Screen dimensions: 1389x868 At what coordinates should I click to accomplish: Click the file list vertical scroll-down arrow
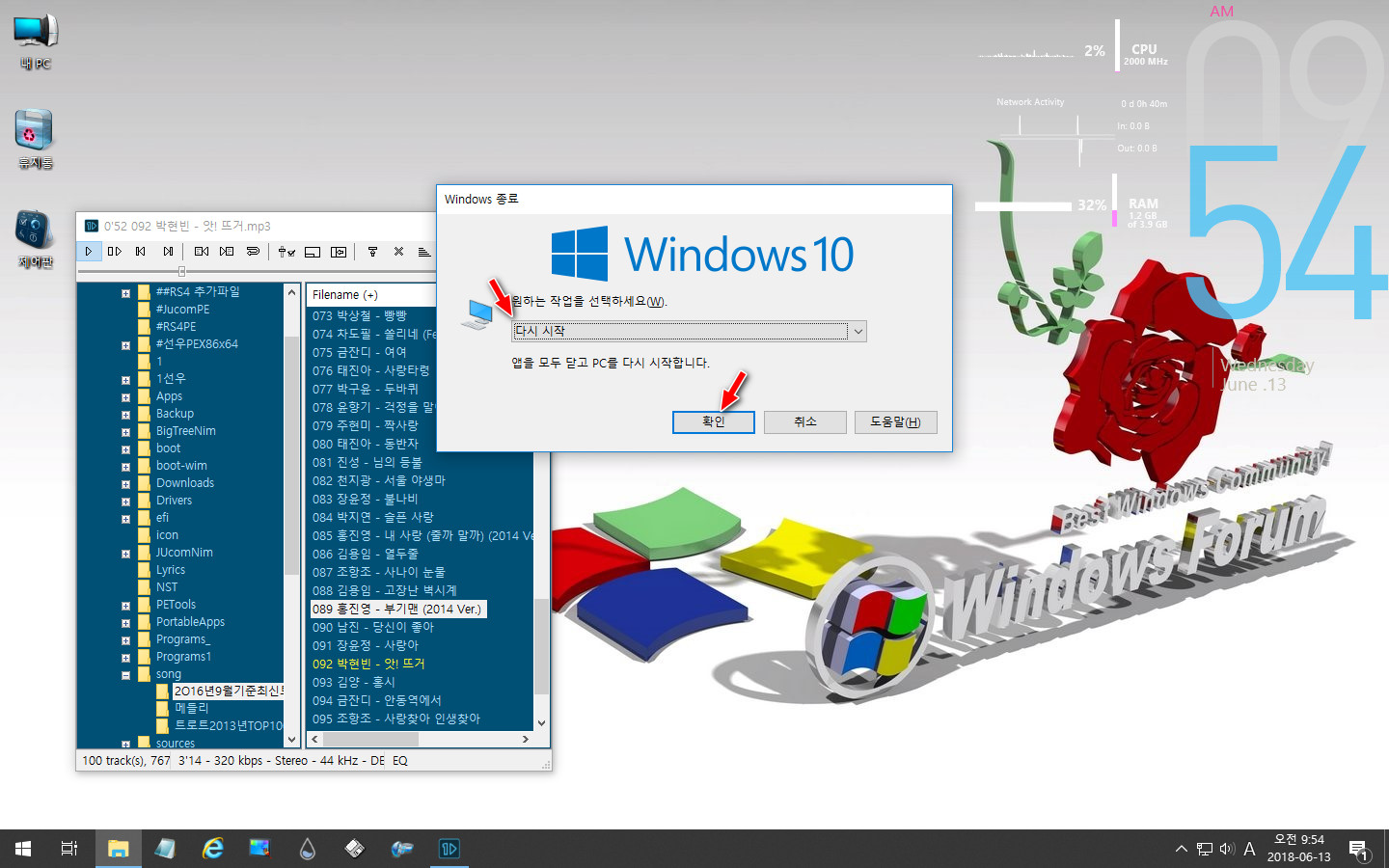541,722
